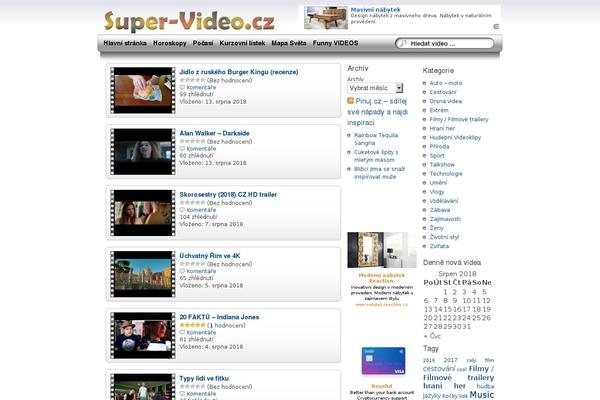Open Typy lidí ve fitku link
Viewport: 600px width, 400px height.
click(204, 378)
